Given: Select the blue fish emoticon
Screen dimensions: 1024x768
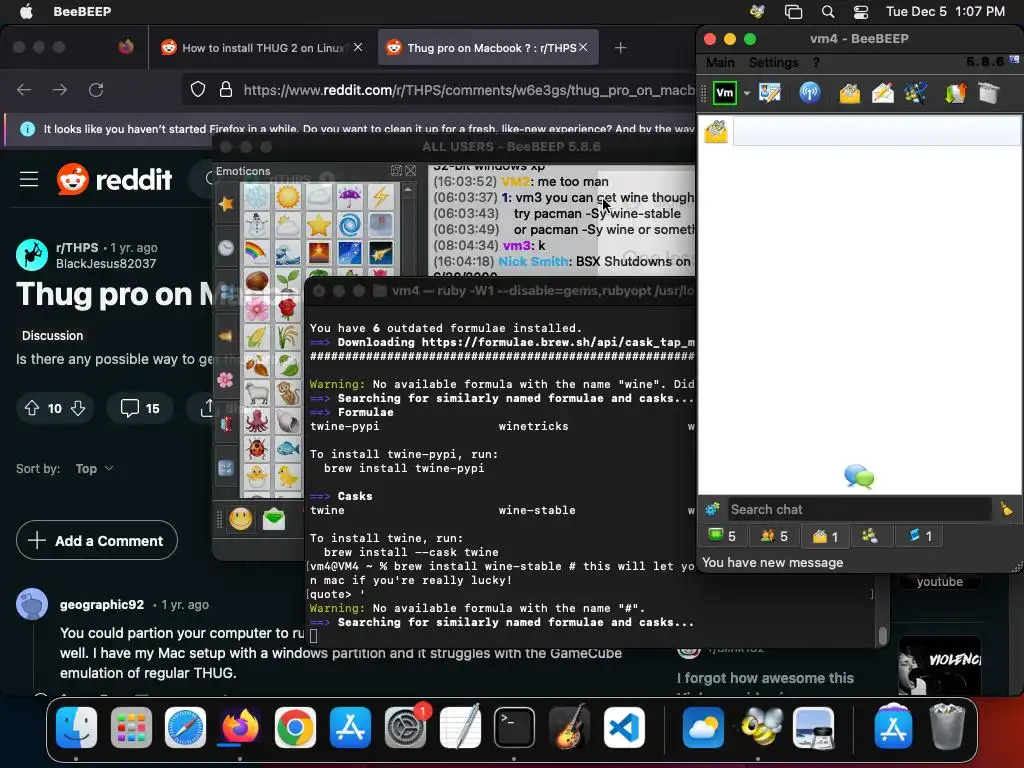Looking at the screenshot, I should 287,449.
